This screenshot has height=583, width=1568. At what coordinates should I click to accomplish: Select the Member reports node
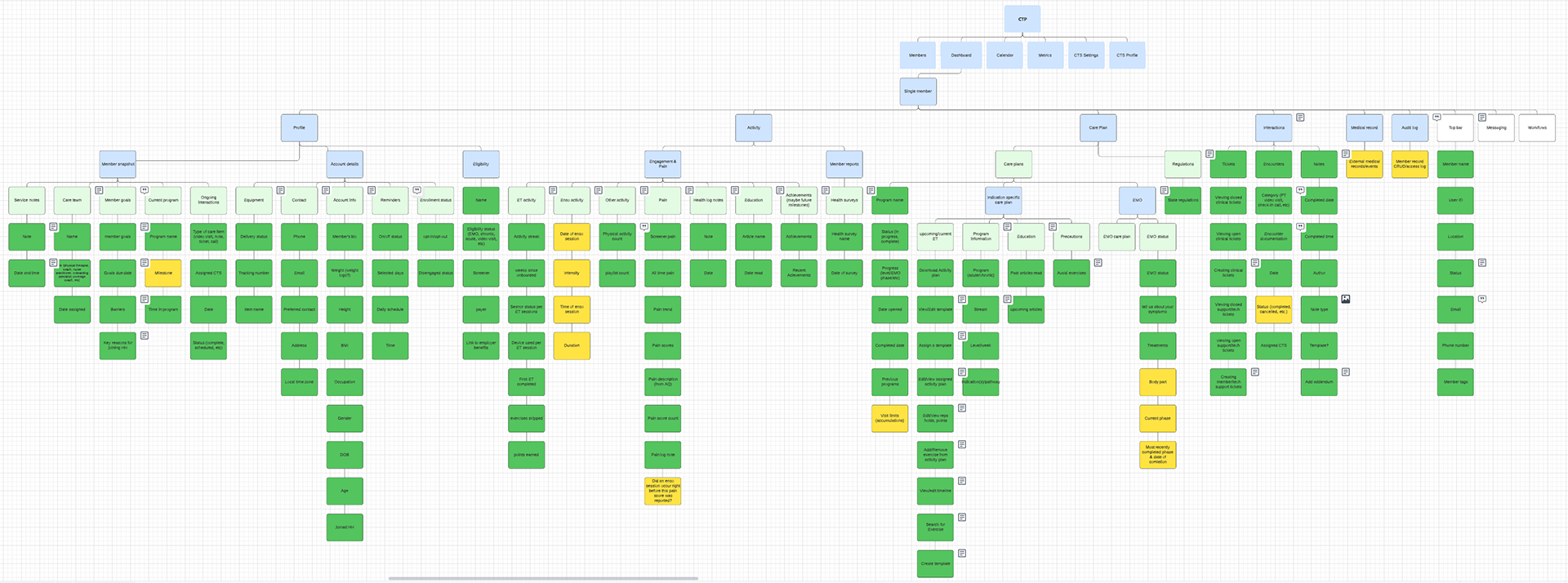[x=844, y=164]
